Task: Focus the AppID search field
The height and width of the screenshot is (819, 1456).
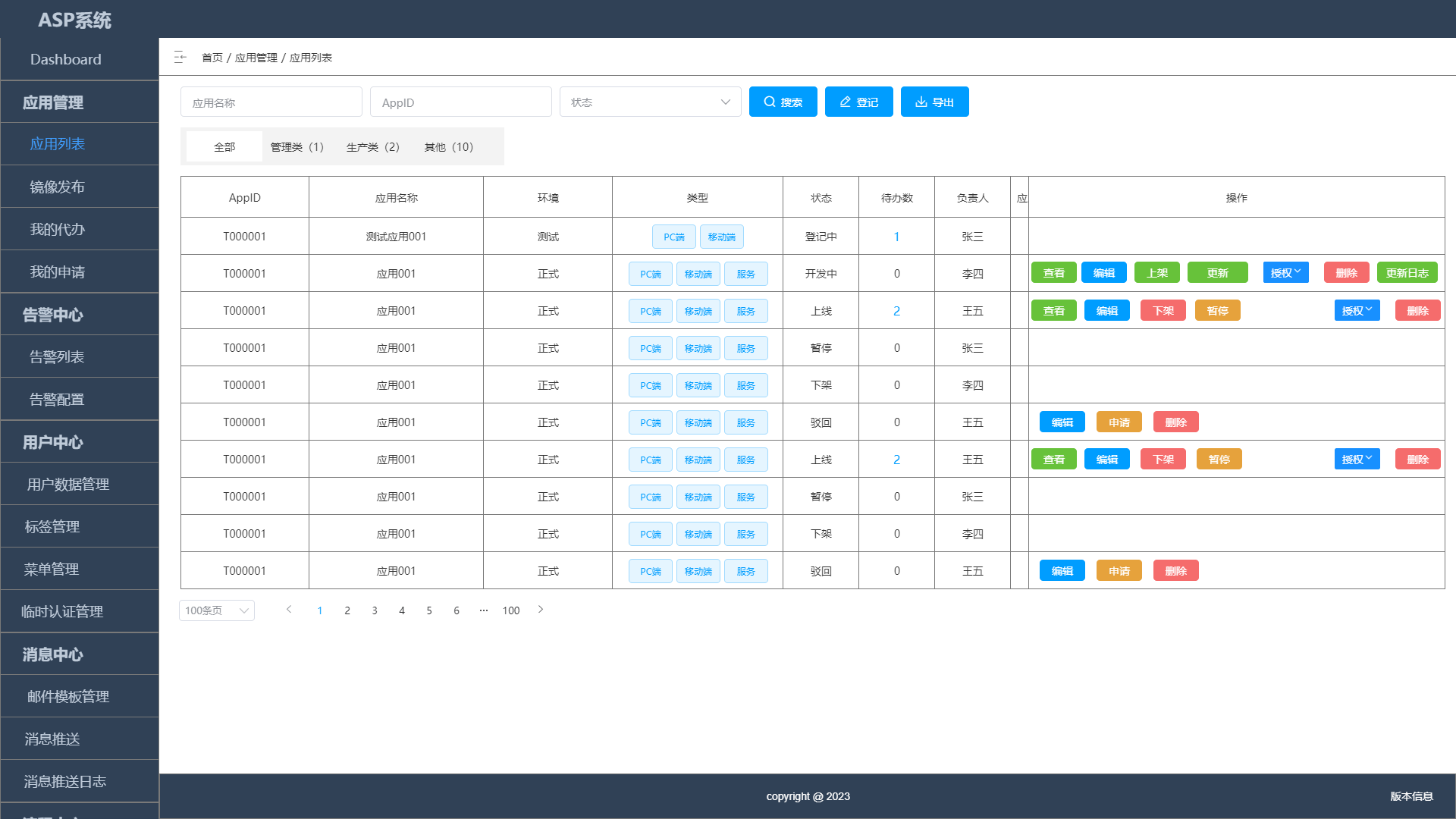Action: 461,102
